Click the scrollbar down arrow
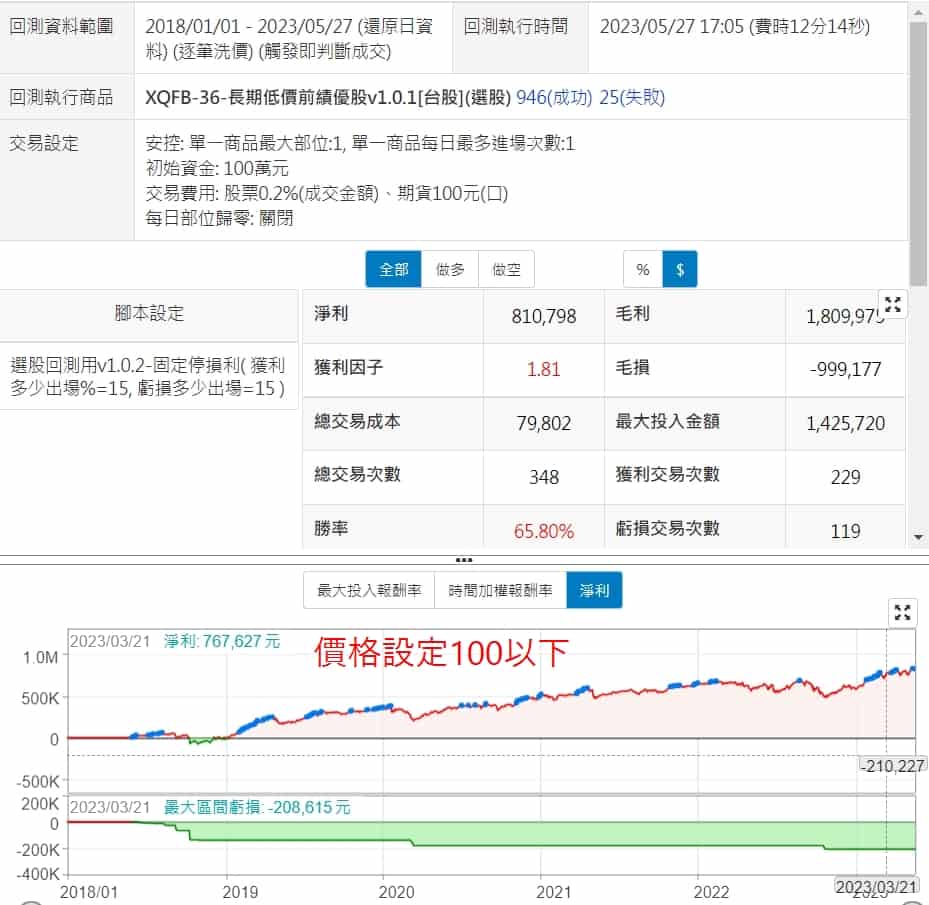Viewport: 929px width, 905px height. pos(919,538)
